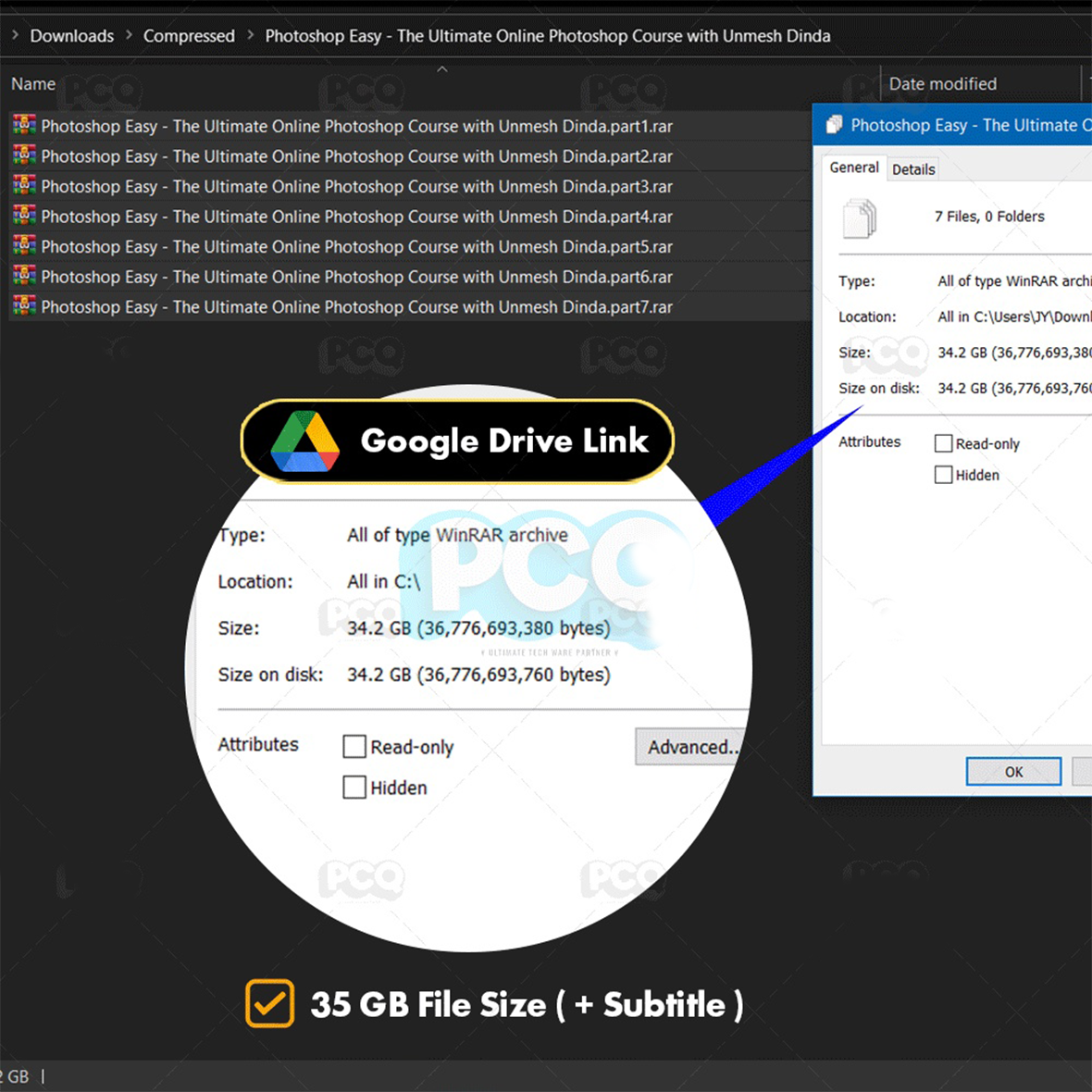
Task: Open file name ending in Dinda.part7.rar
Action: tap(356, 306)
